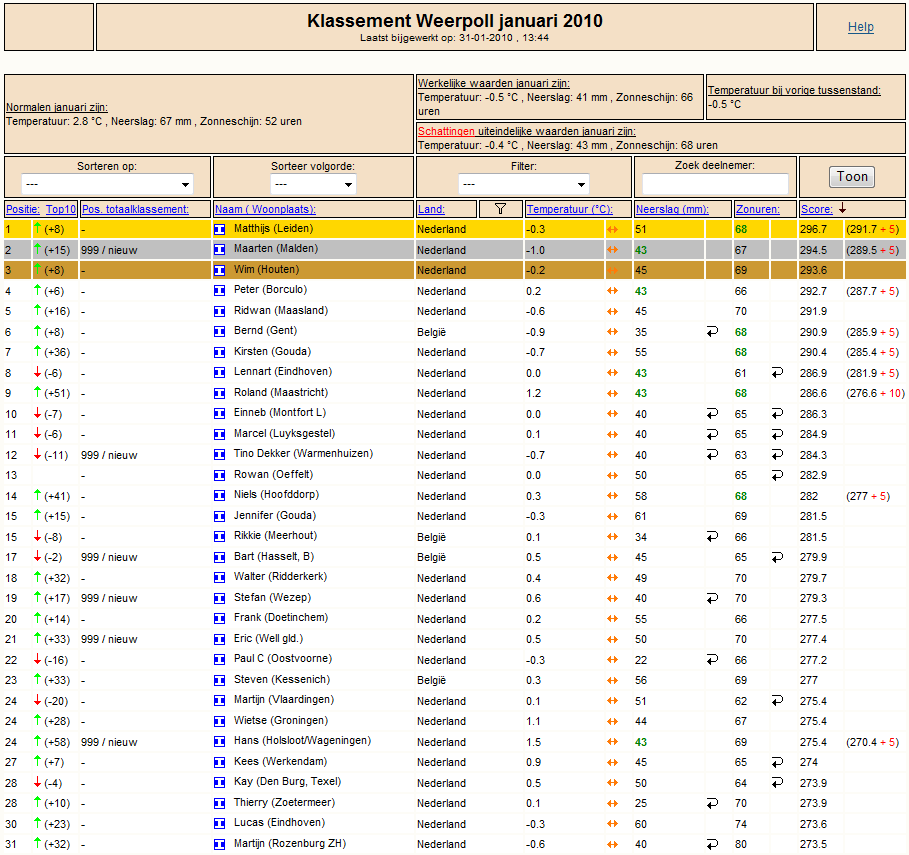
Task: Click the 'Zoek deelnemer' search field
Action: (715, 184)
